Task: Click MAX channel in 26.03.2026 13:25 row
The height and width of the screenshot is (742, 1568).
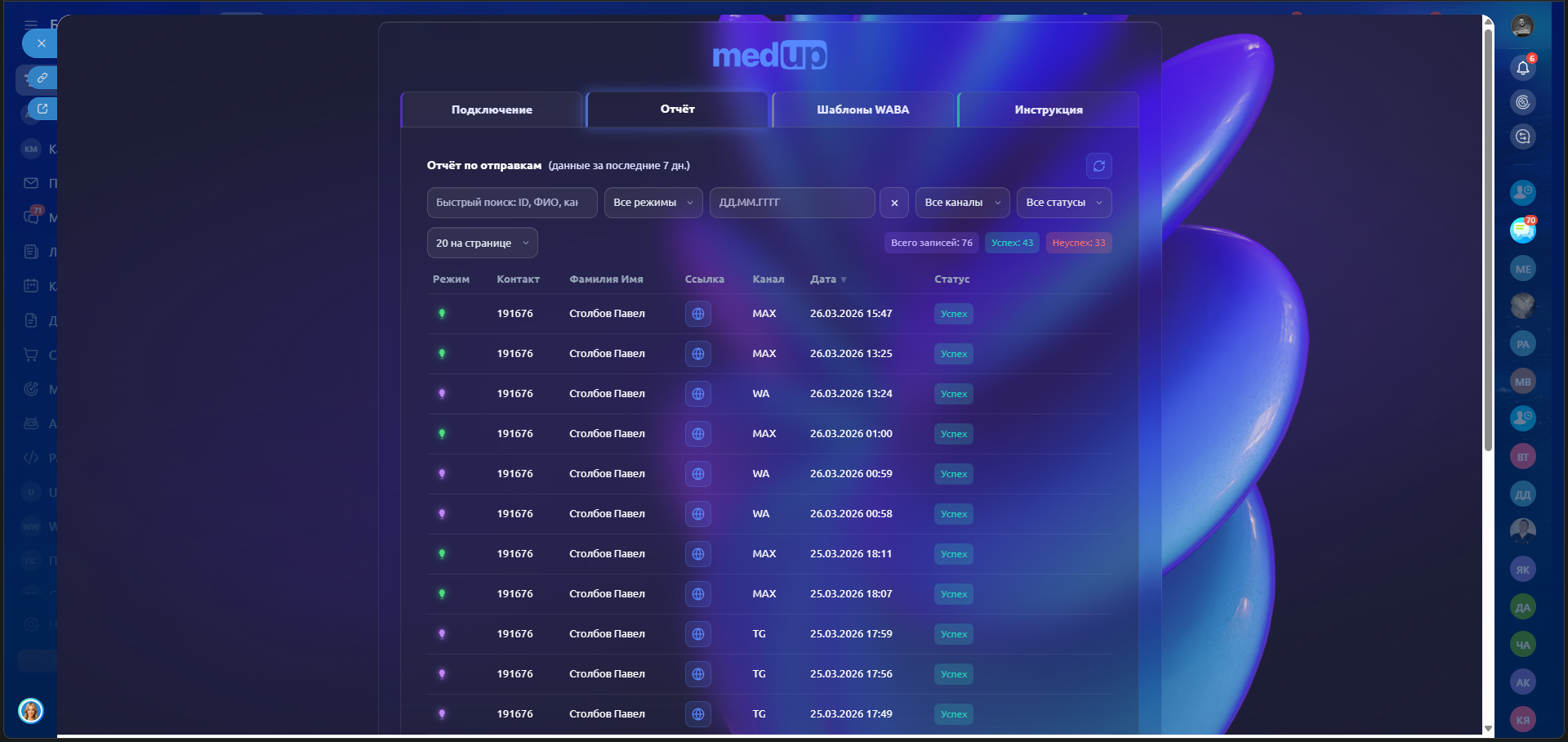Action: pos(764,354)
